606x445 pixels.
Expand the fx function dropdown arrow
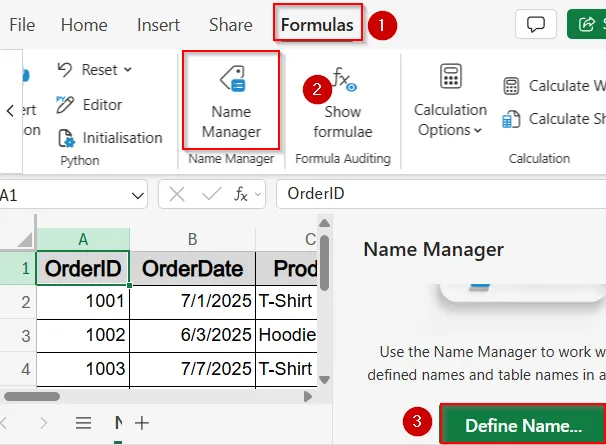258,194
